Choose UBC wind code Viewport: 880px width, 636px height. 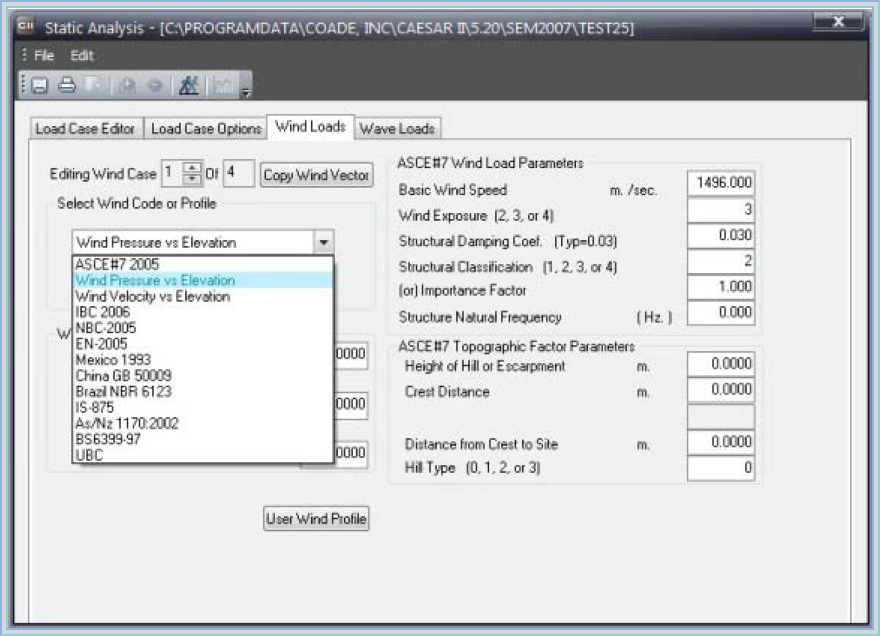pyautogui.click(x=203, y=455)
